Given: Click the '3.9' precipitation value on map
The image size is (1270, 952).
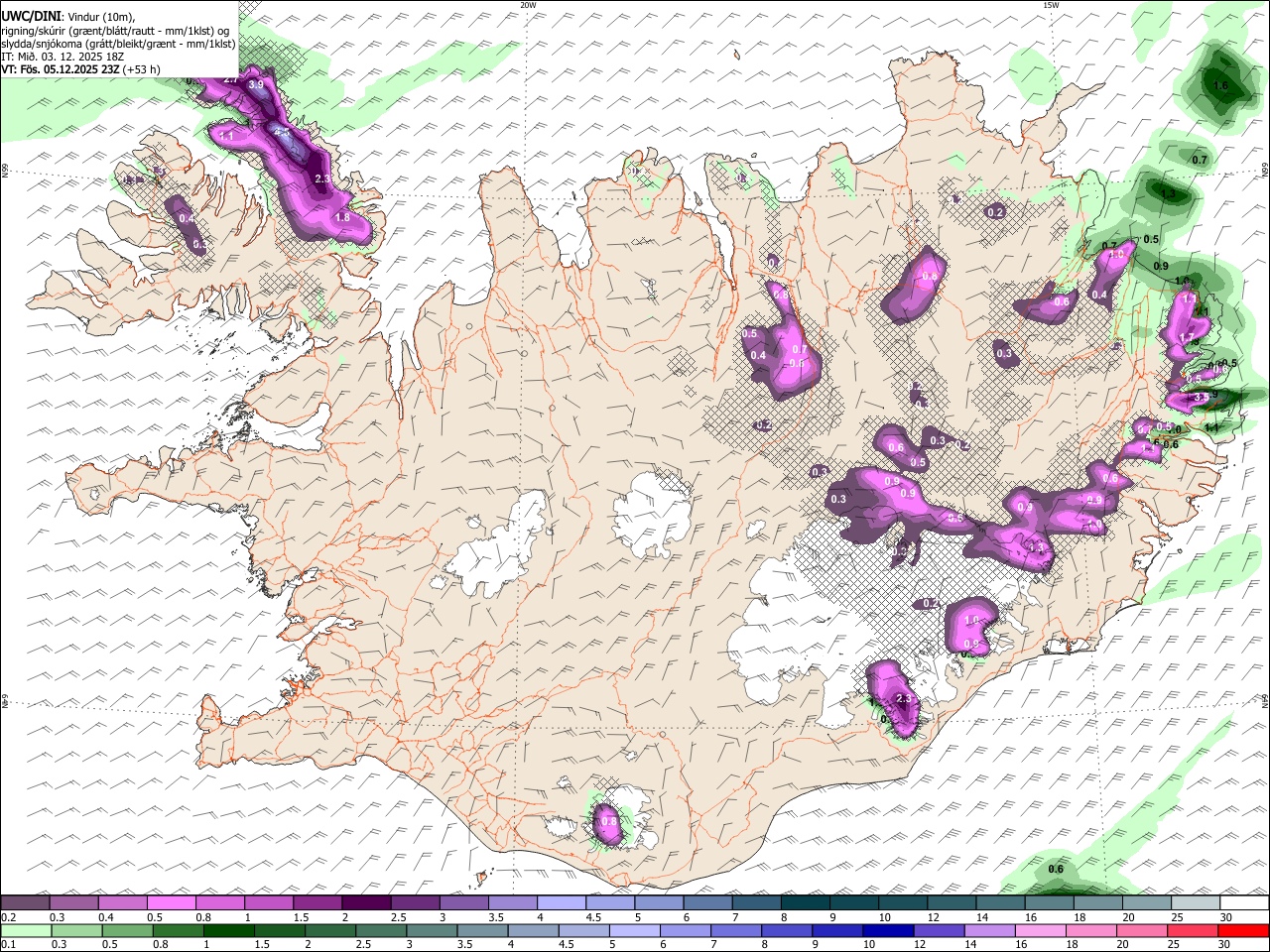Looking at the screenshot, I should 256,85.
